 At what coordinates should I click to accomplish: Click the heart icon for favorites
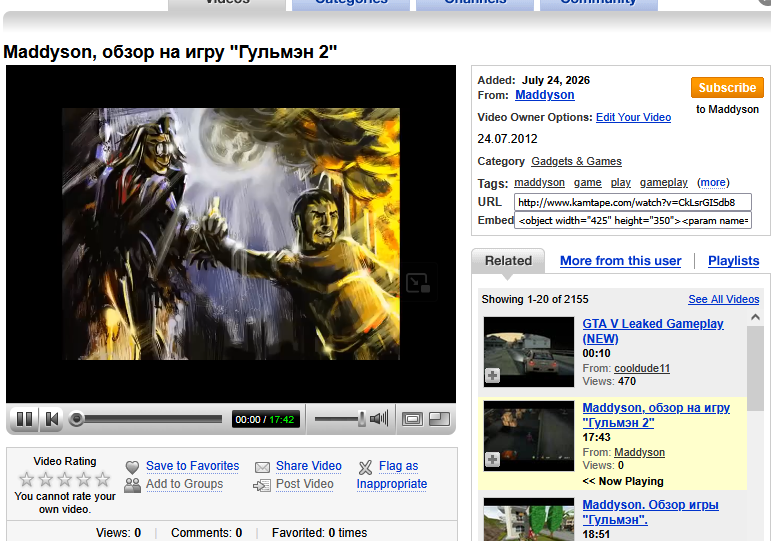click(132, 467)
